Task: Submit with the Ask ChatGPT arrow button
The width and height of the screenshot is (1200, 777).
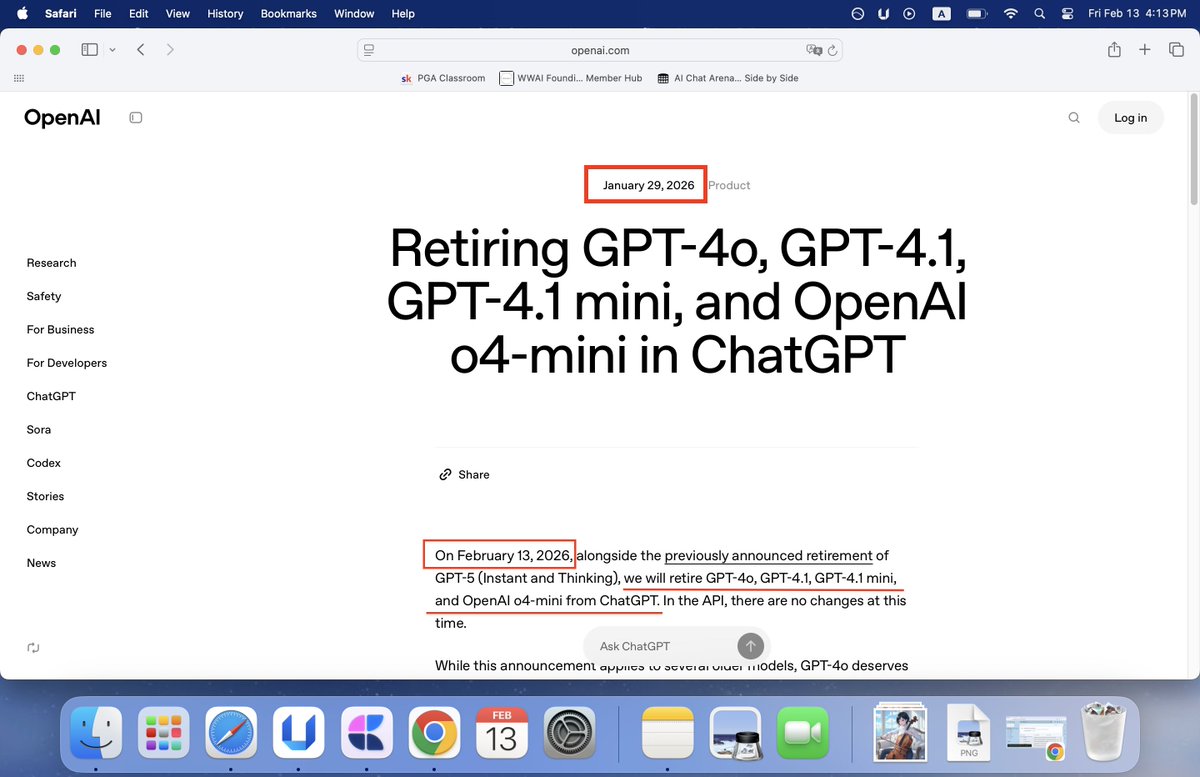Action: (750, 646)
